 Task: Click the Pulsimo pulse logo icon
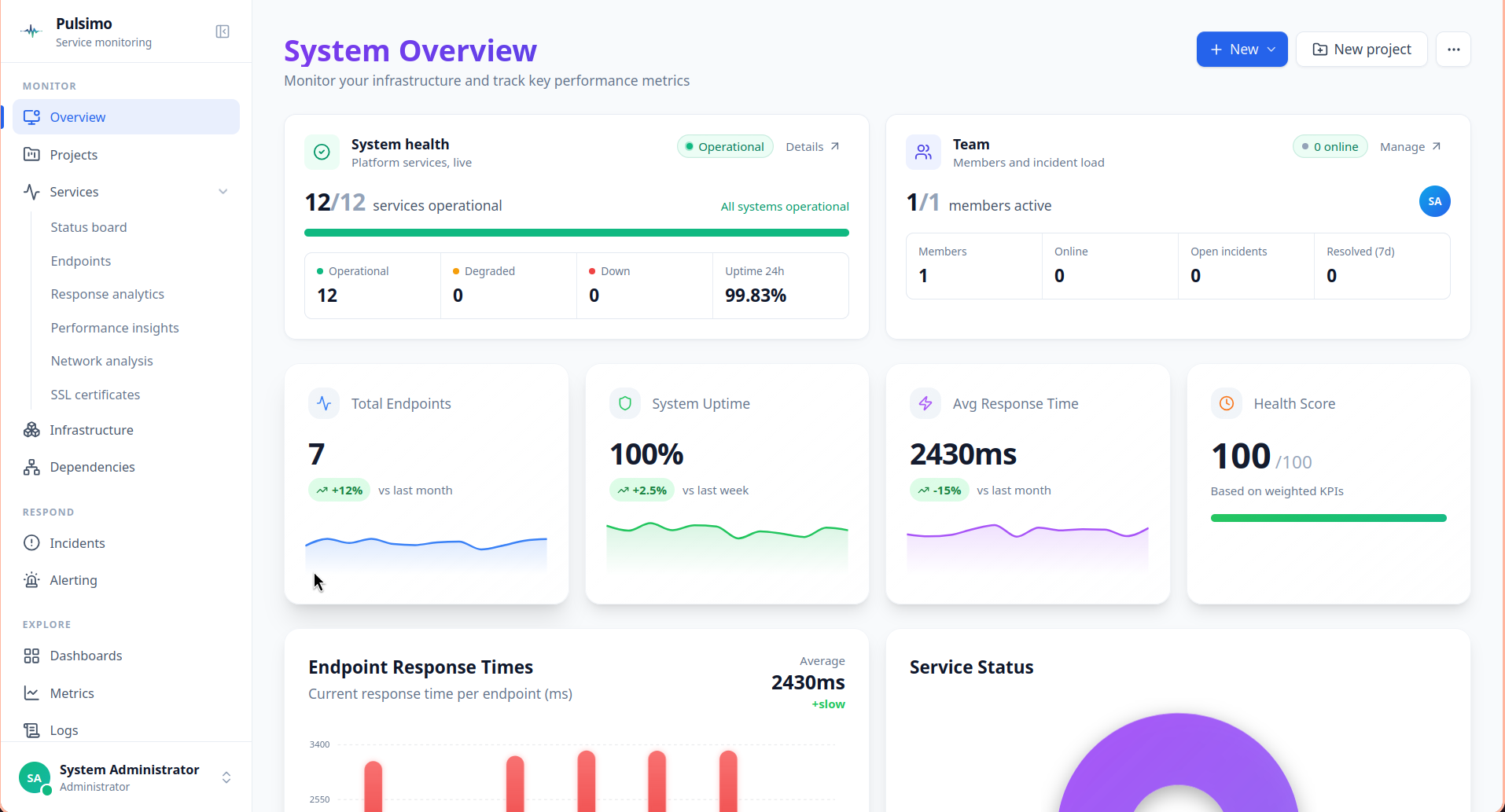pyautogui.click(x=31, y=31)
